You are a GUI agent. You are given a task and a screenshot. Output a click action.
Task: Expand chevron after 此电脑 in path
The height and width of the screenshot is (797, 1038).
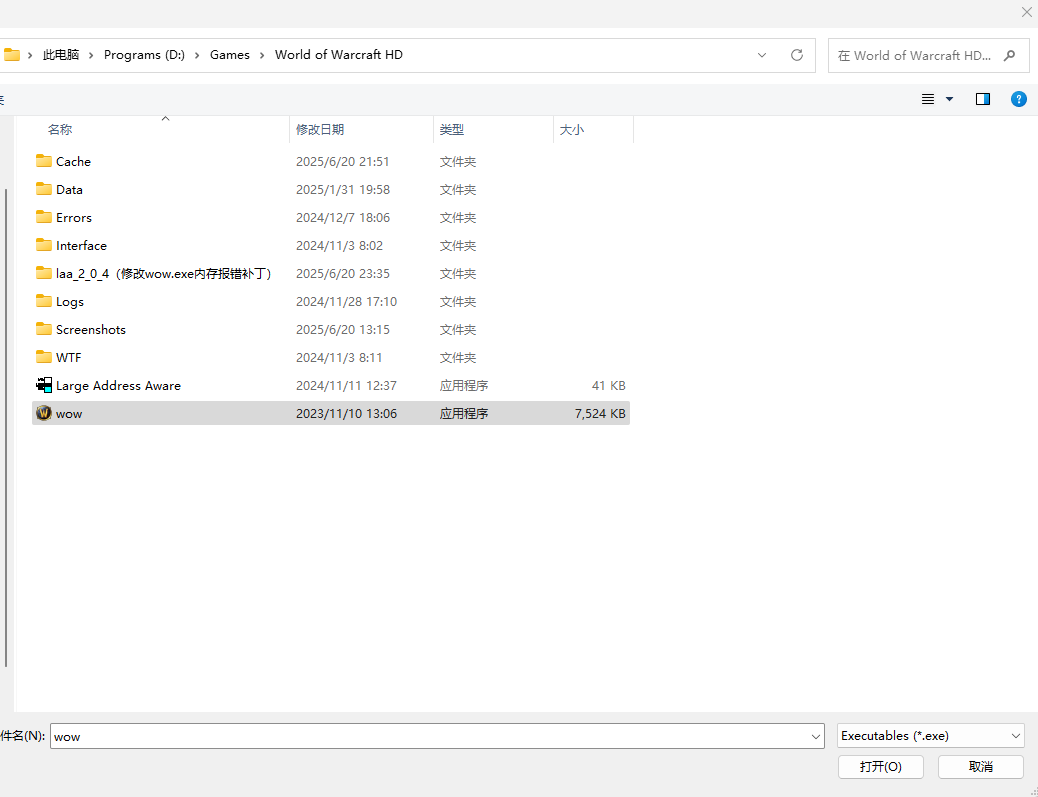(x=91, y=55)
